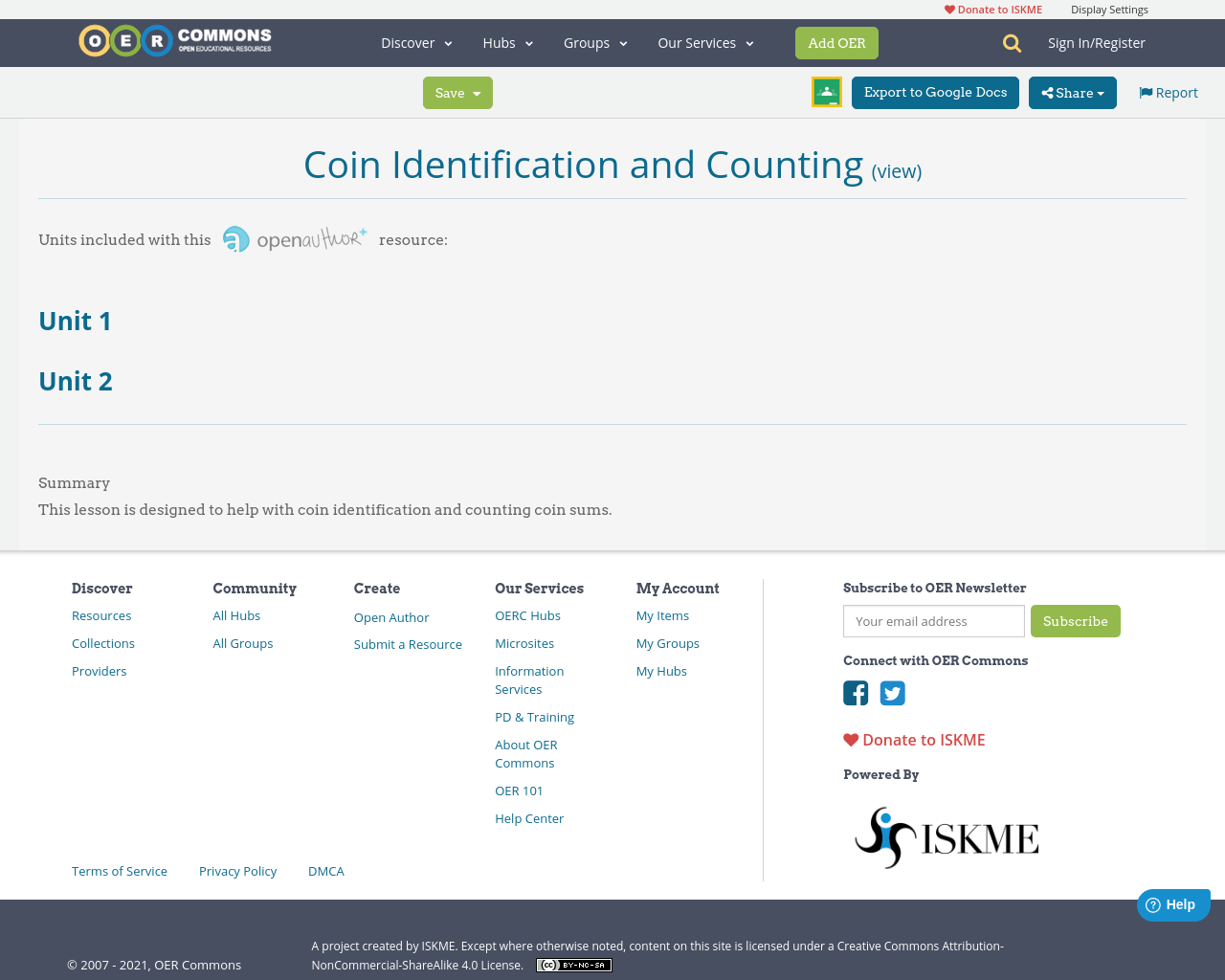Open the Discover navigation menu
Viewport: 1225px width, 980px height.
pyautogui.click(x=415, y=42)
